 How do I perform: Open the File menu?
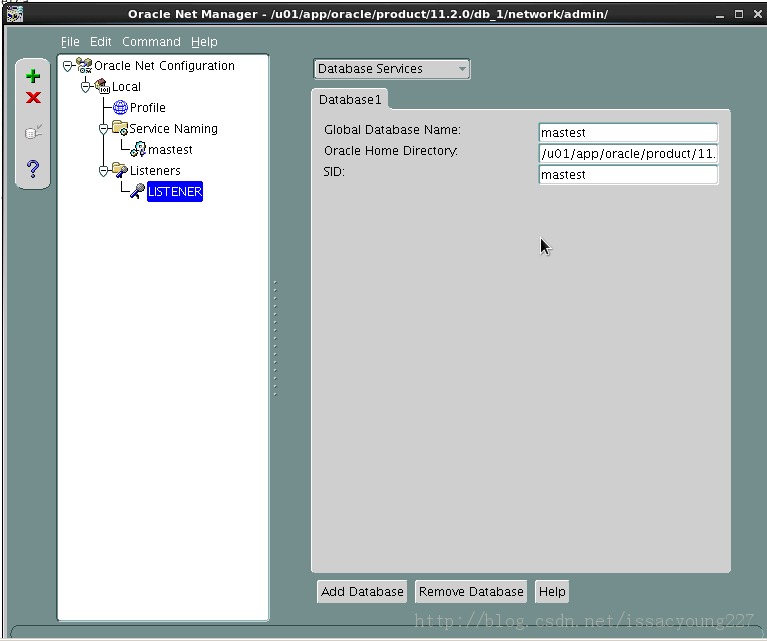pos(70,42)
